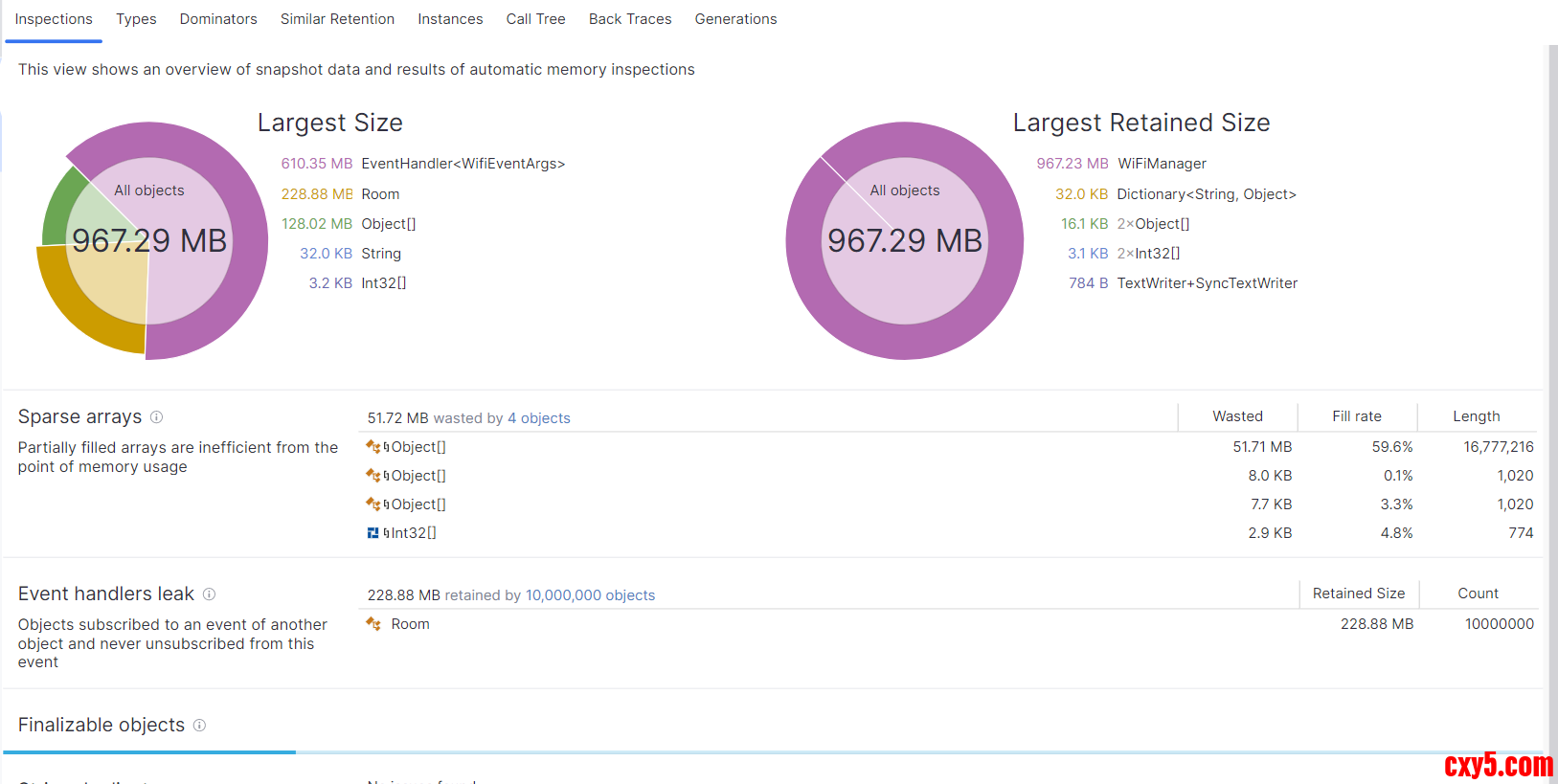Click the Room class icon in event handlers
The height and width of the screenshot is (784, 1558).
click(373, 624)
